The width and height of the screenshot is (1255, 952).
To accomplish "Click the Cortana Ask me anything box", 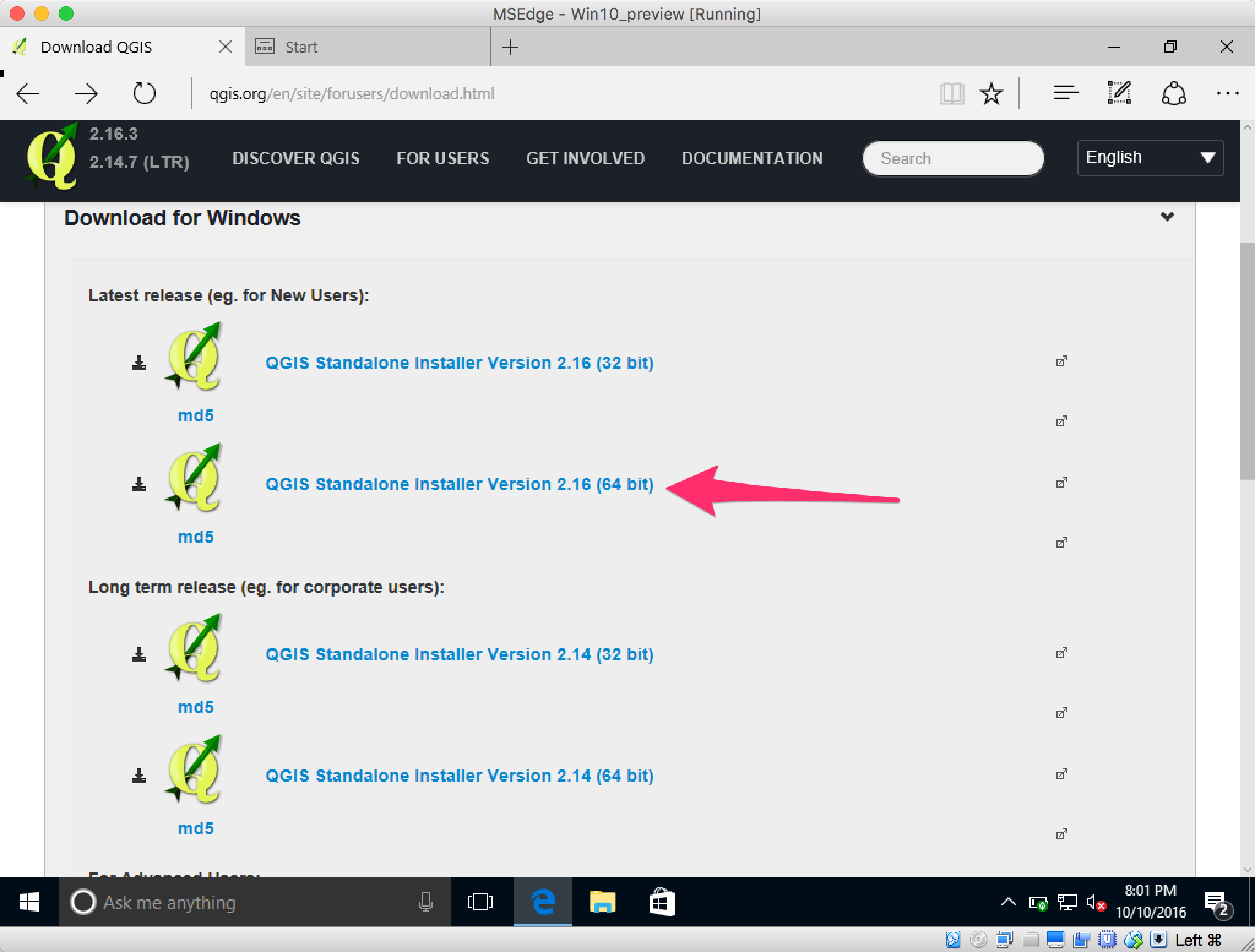I will point(254,902).
